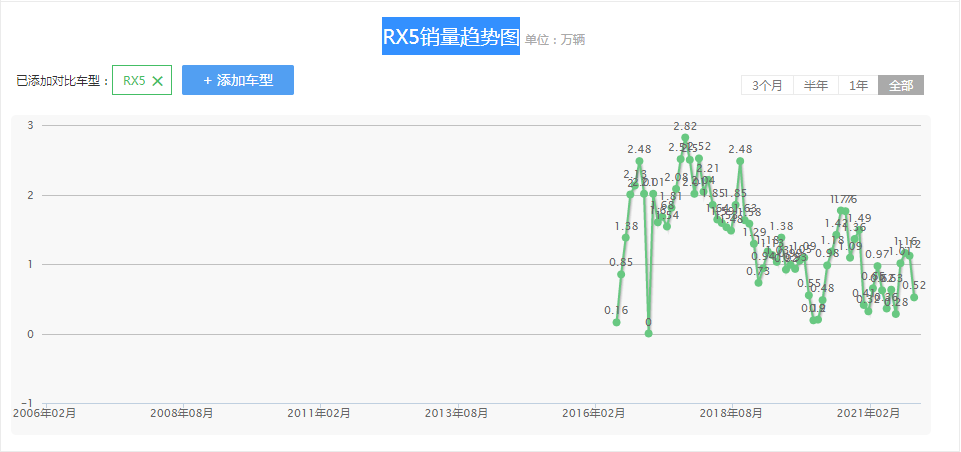
Task: Click the x-axis label 2006年02月
Action: (x=45, y=413)
